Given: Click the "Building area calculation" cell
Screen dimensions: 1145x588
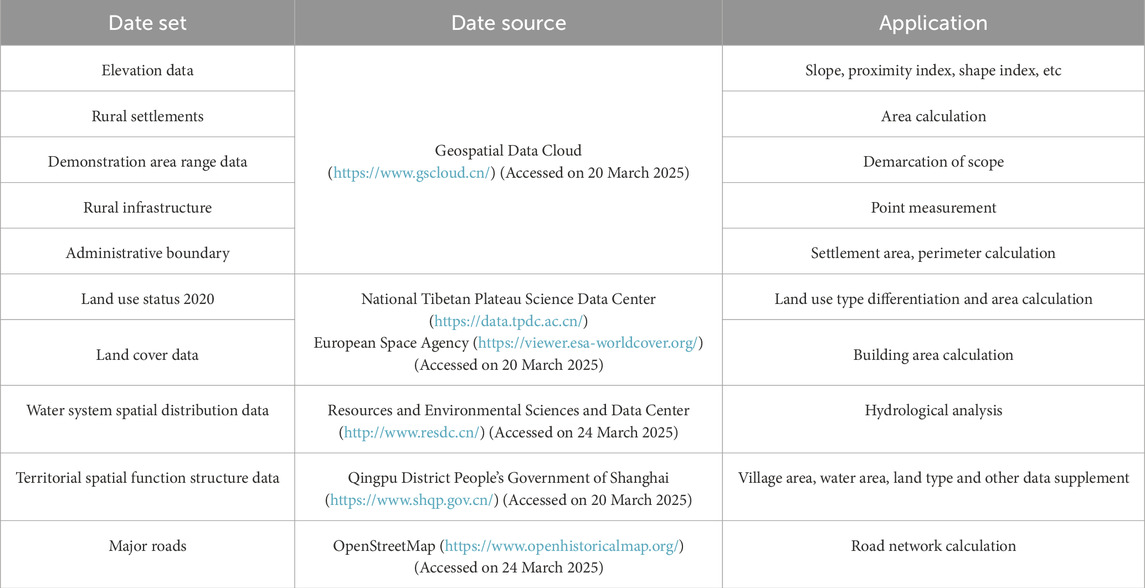Looking at the screenshot, I should [x=933, y=354].
